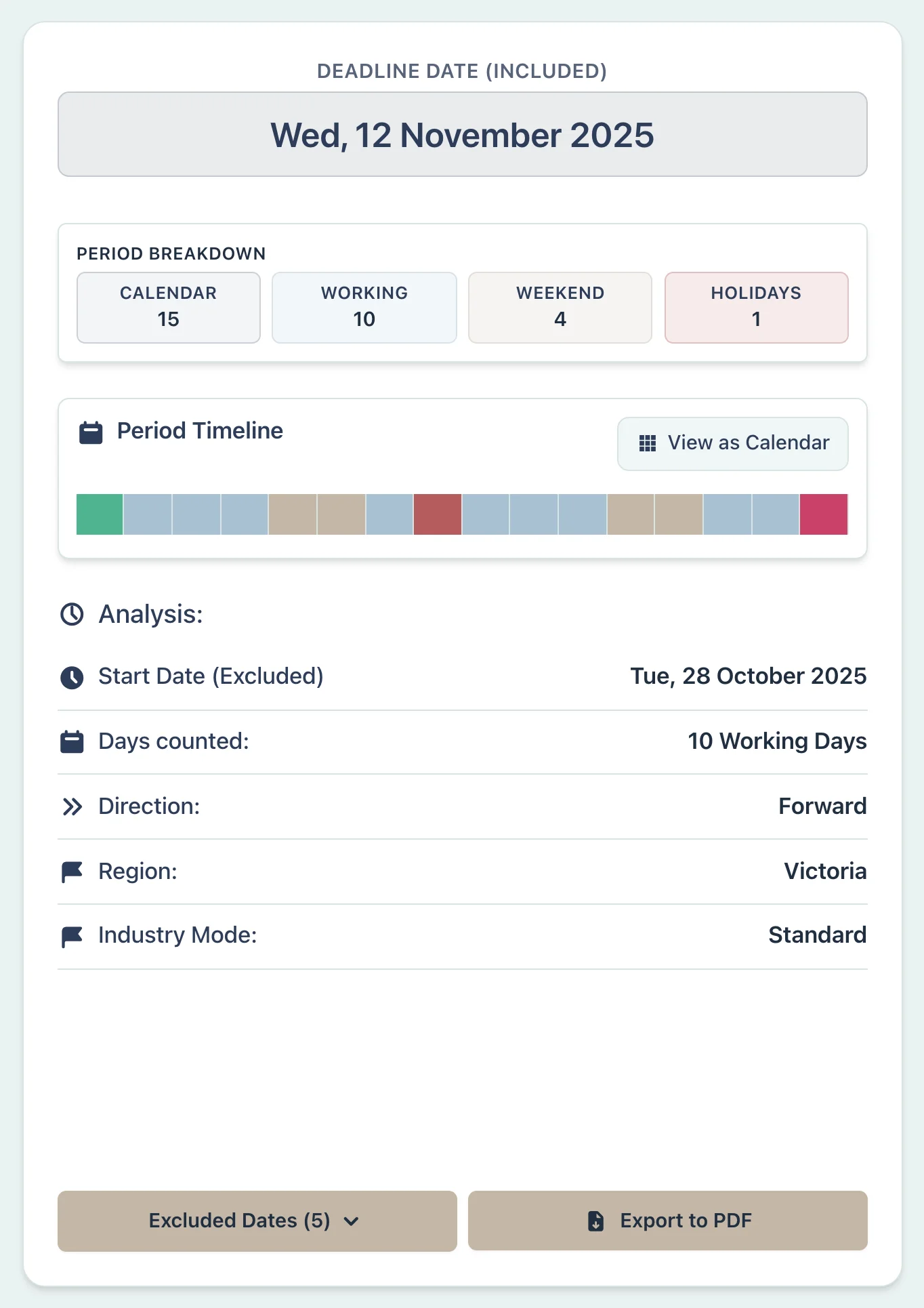This screenshot has height=1308, width=924.
Task: Click the grid icon in View as Calendar
Action: coord(648,443)
